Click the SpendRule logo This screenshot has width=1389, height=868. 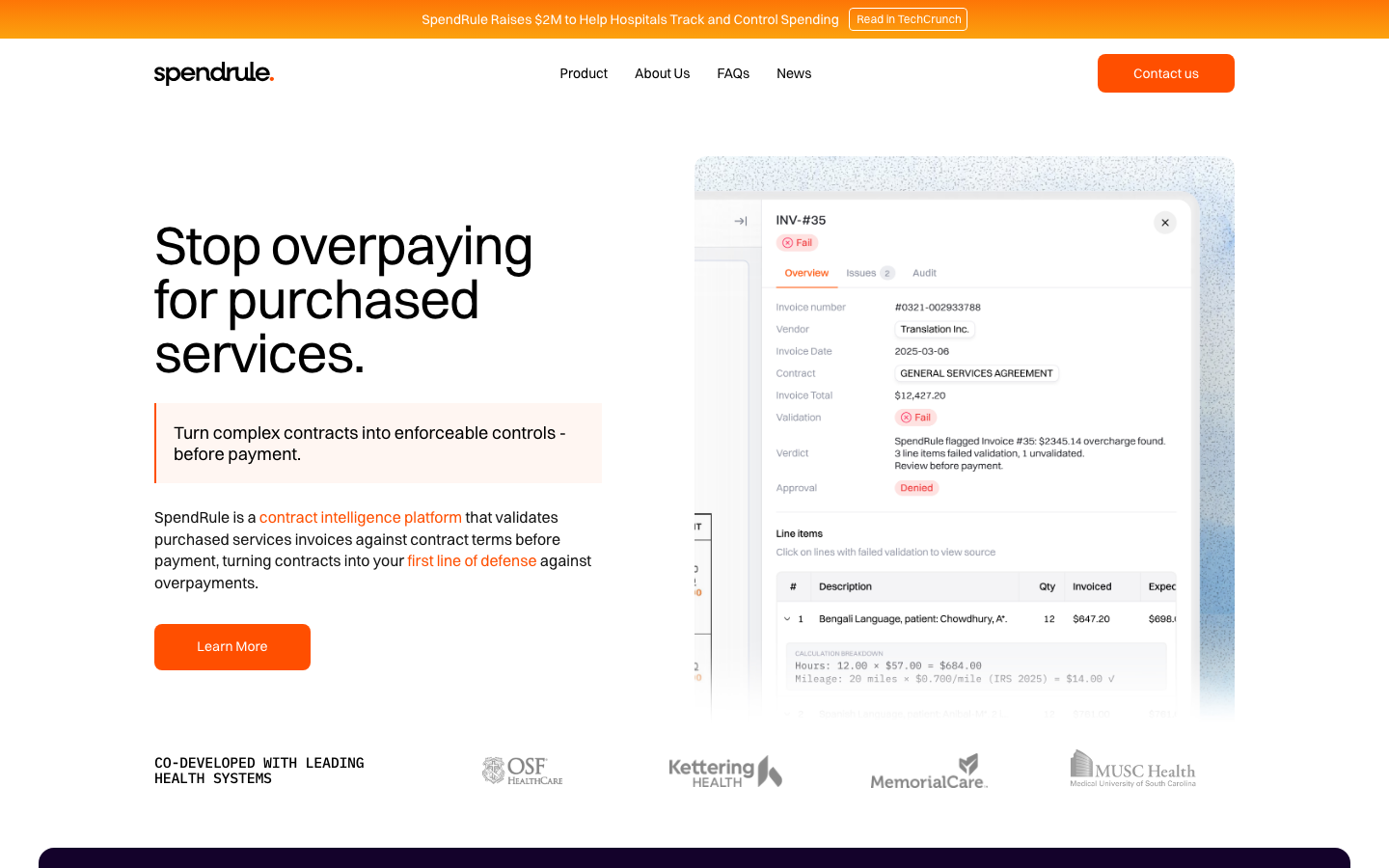(x=213, y=73)
